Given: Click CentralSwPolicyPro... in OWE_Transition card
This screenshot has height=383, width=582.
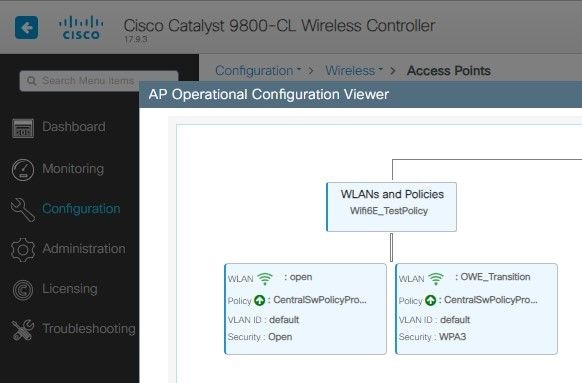Looking at the screenshot, I should 491,300.
